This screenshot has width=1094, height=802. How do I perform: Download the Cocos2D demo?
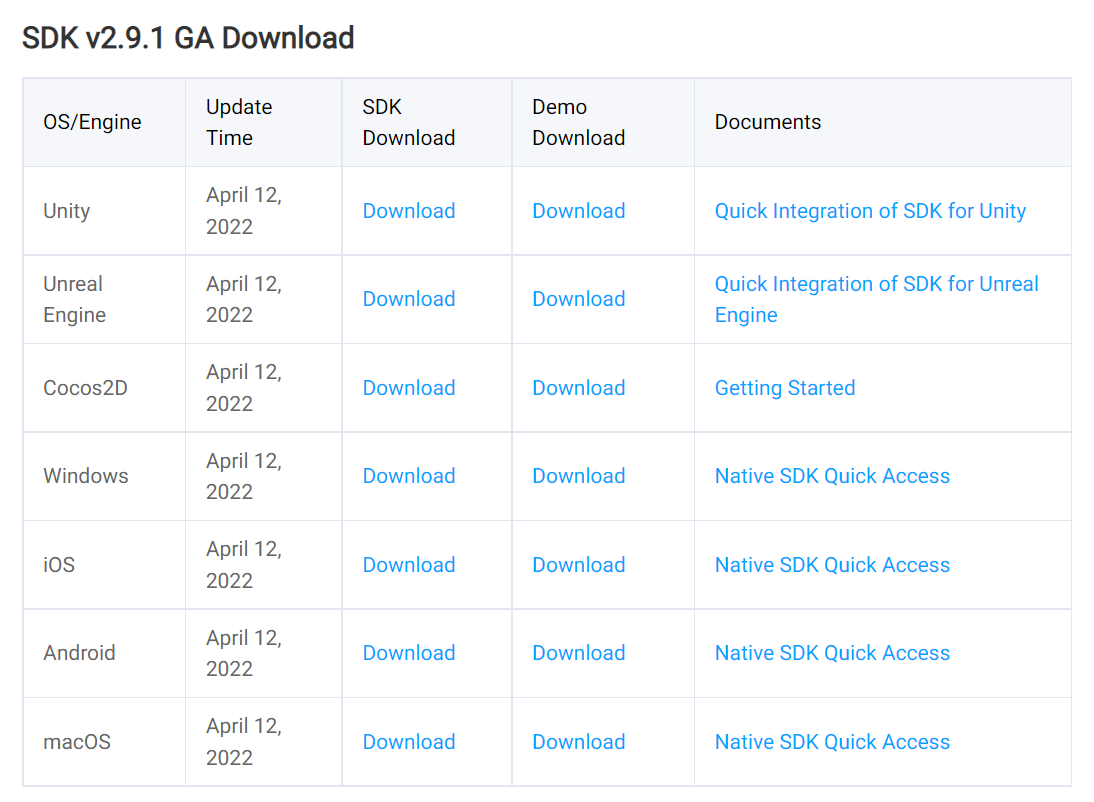[x=578, y=388]
